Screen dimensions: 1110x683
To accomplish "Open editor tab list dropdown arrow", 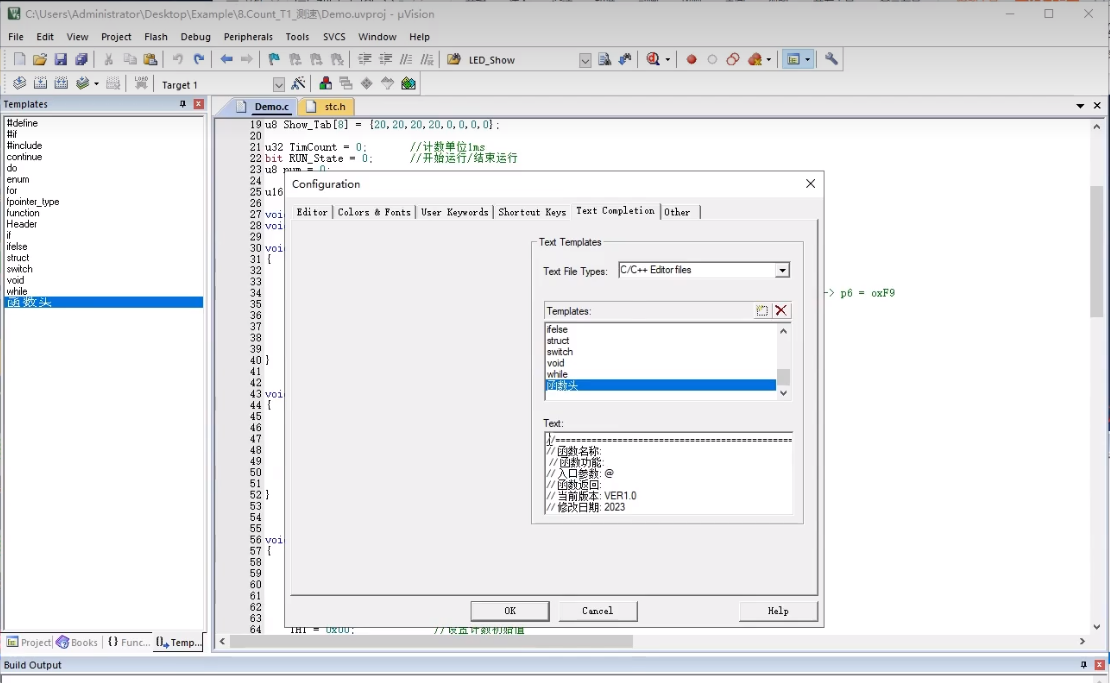I will point(1080,105).
